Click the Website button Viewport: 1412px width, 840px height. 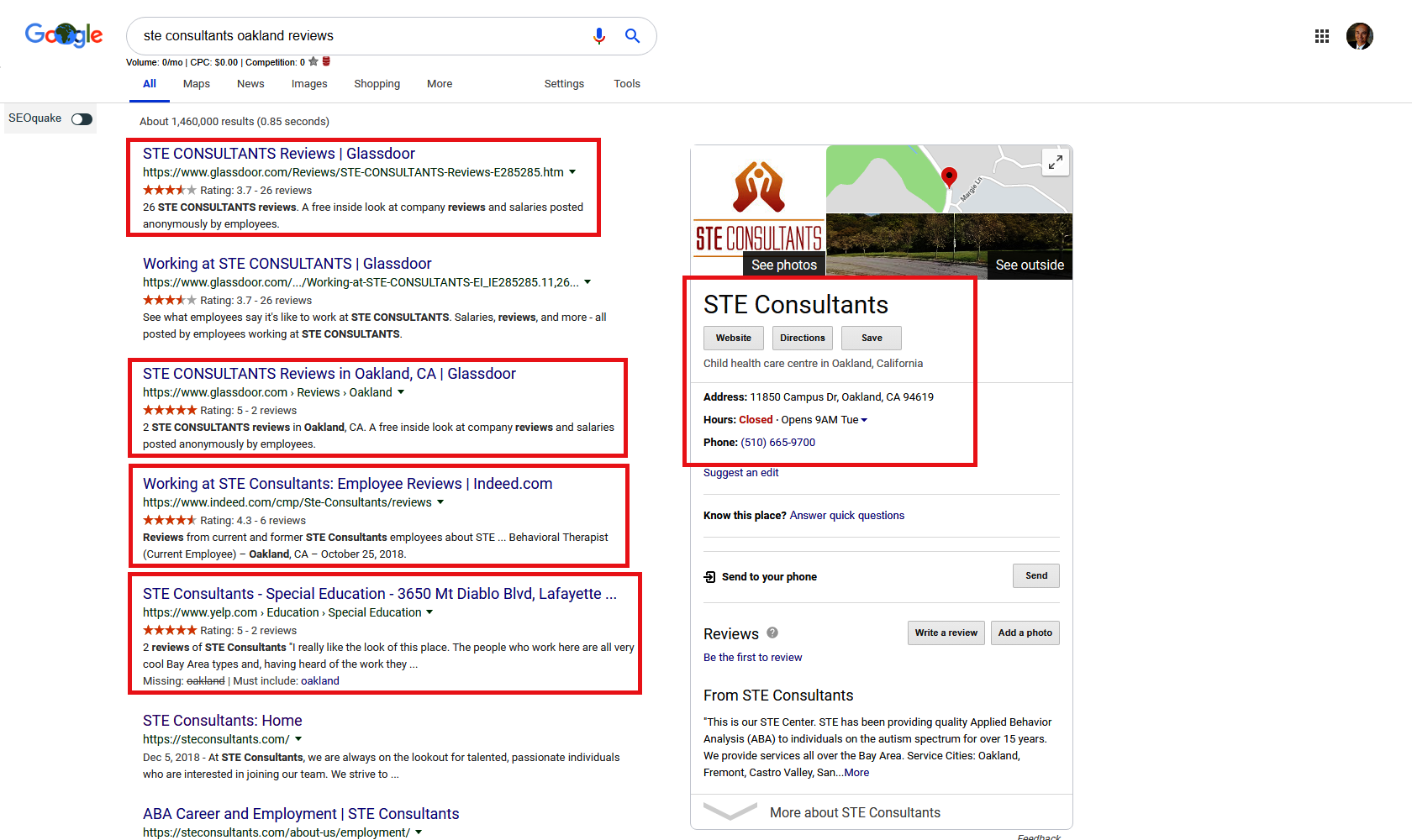(734, 338)
